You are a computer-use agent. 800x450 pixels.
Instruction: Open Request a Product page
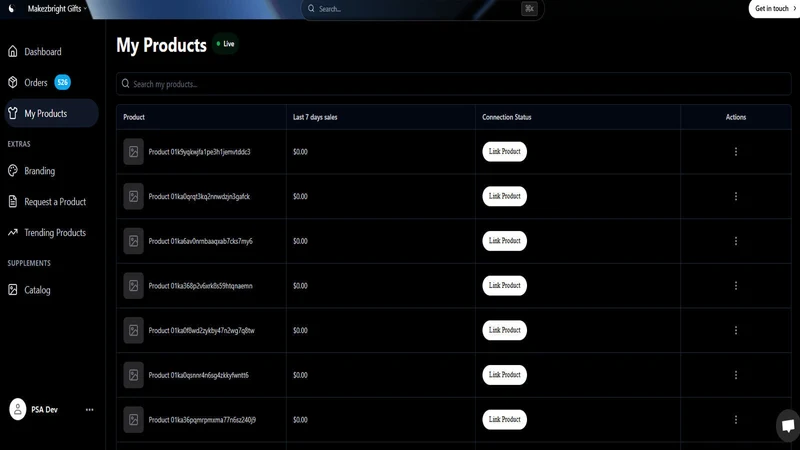51,202
